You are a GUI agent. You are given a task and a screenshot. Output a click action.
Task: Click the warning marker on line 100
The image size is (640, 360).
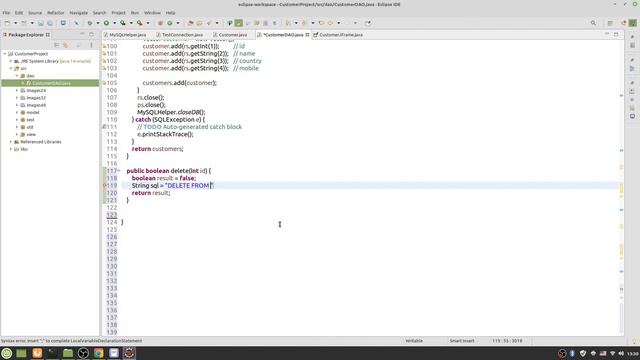tap(104, 46)
